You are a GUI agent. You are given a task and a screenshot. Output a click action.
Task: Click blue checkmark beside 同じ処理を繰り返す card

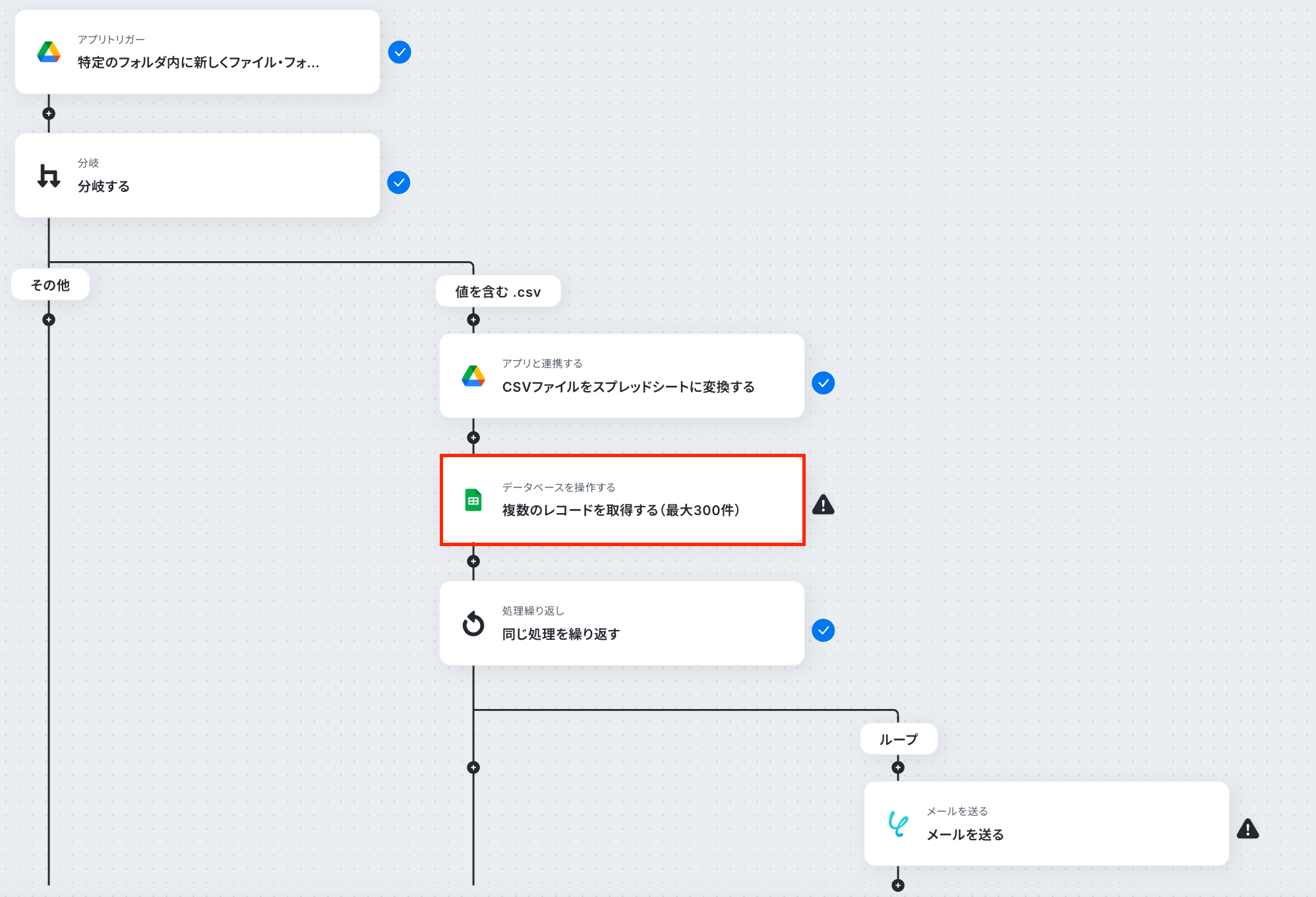coord(823,631)
